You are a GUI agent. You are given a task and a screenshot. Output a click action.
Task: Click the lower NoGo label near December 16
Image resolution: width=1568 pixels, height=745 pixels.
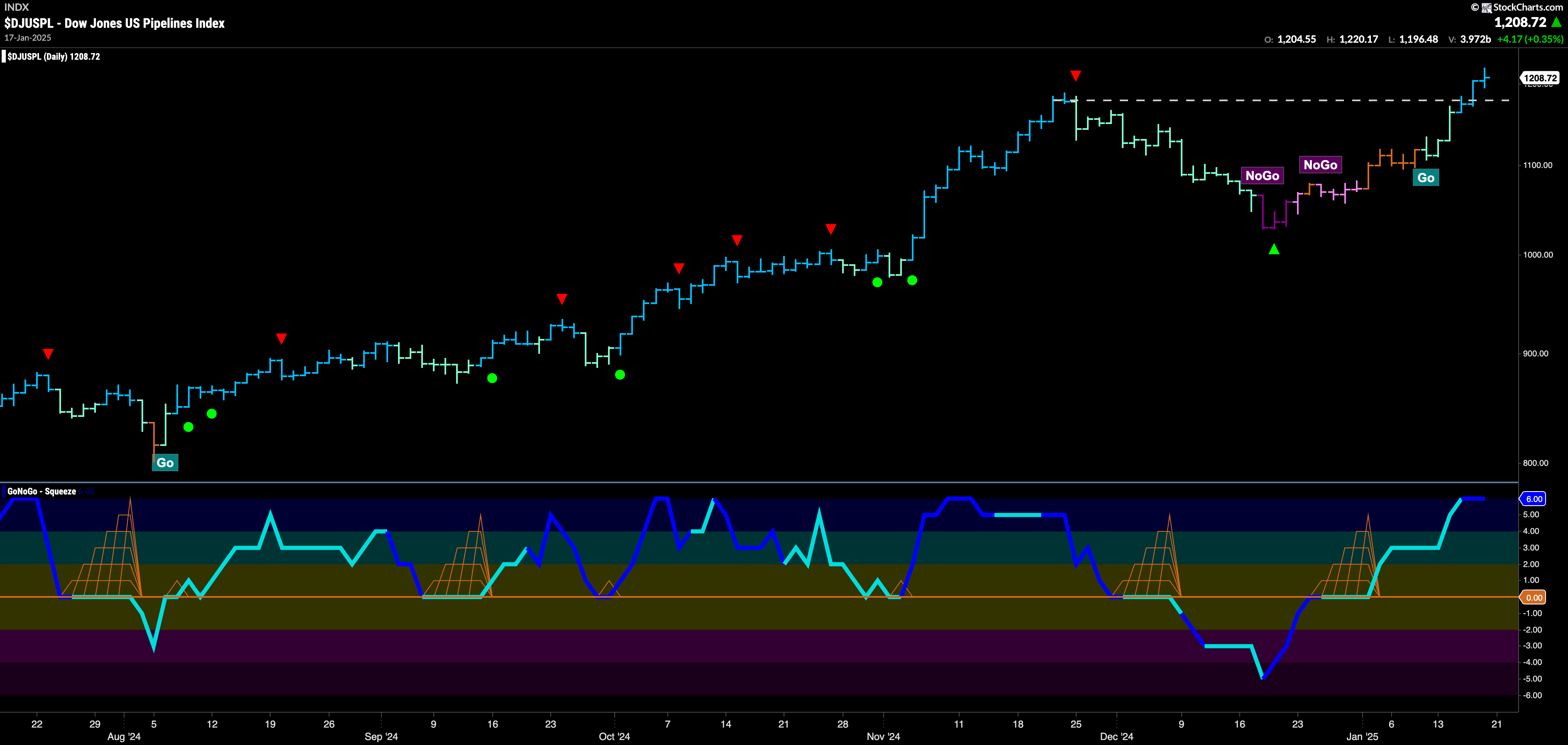point(1263,176)
